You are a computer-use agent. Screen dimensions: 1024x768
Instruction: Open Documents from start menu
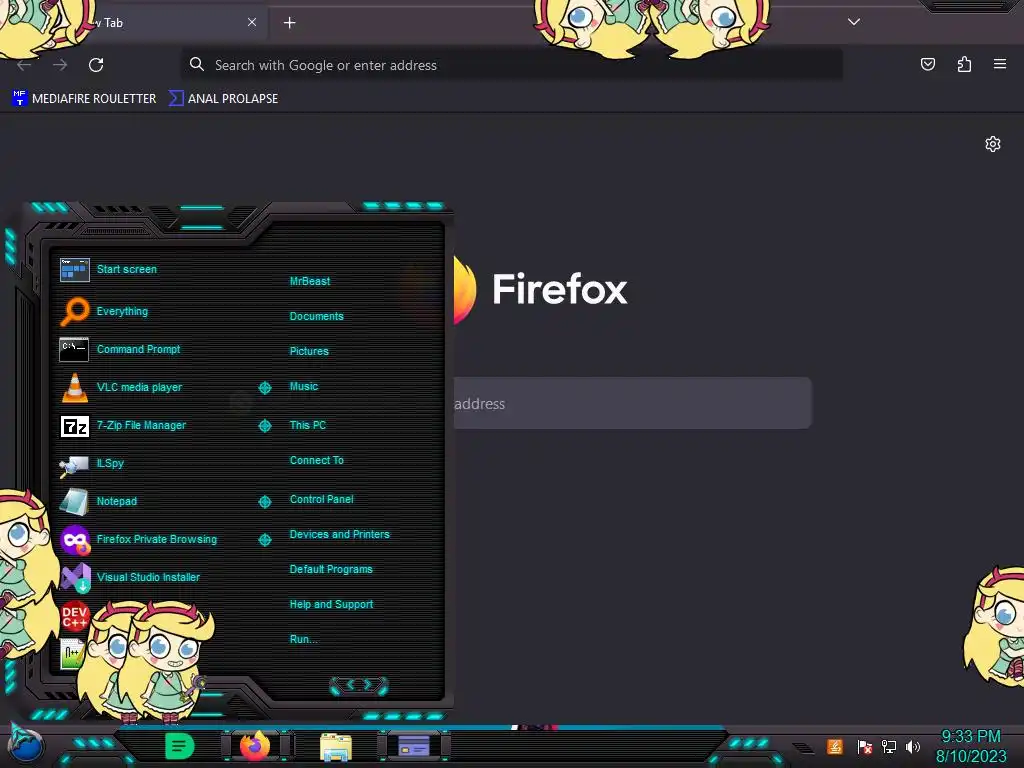[x=316, y=316]
